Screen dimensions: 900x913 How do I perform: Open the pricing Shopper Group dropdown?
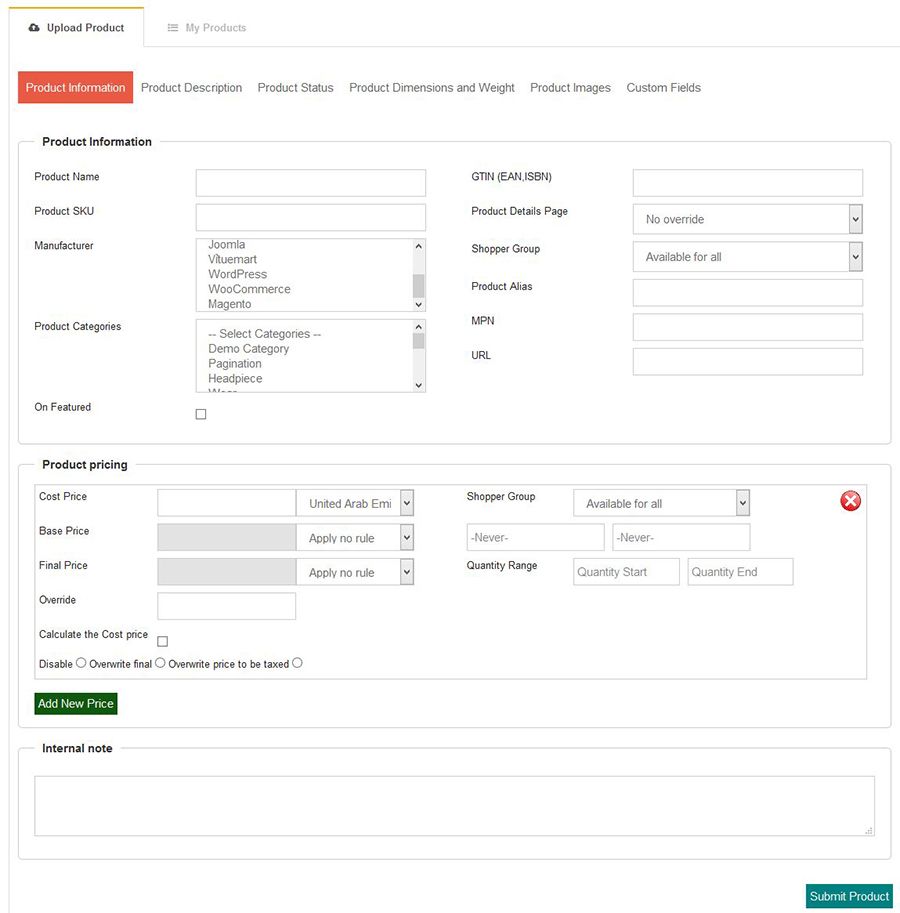(x=661, y=503)
